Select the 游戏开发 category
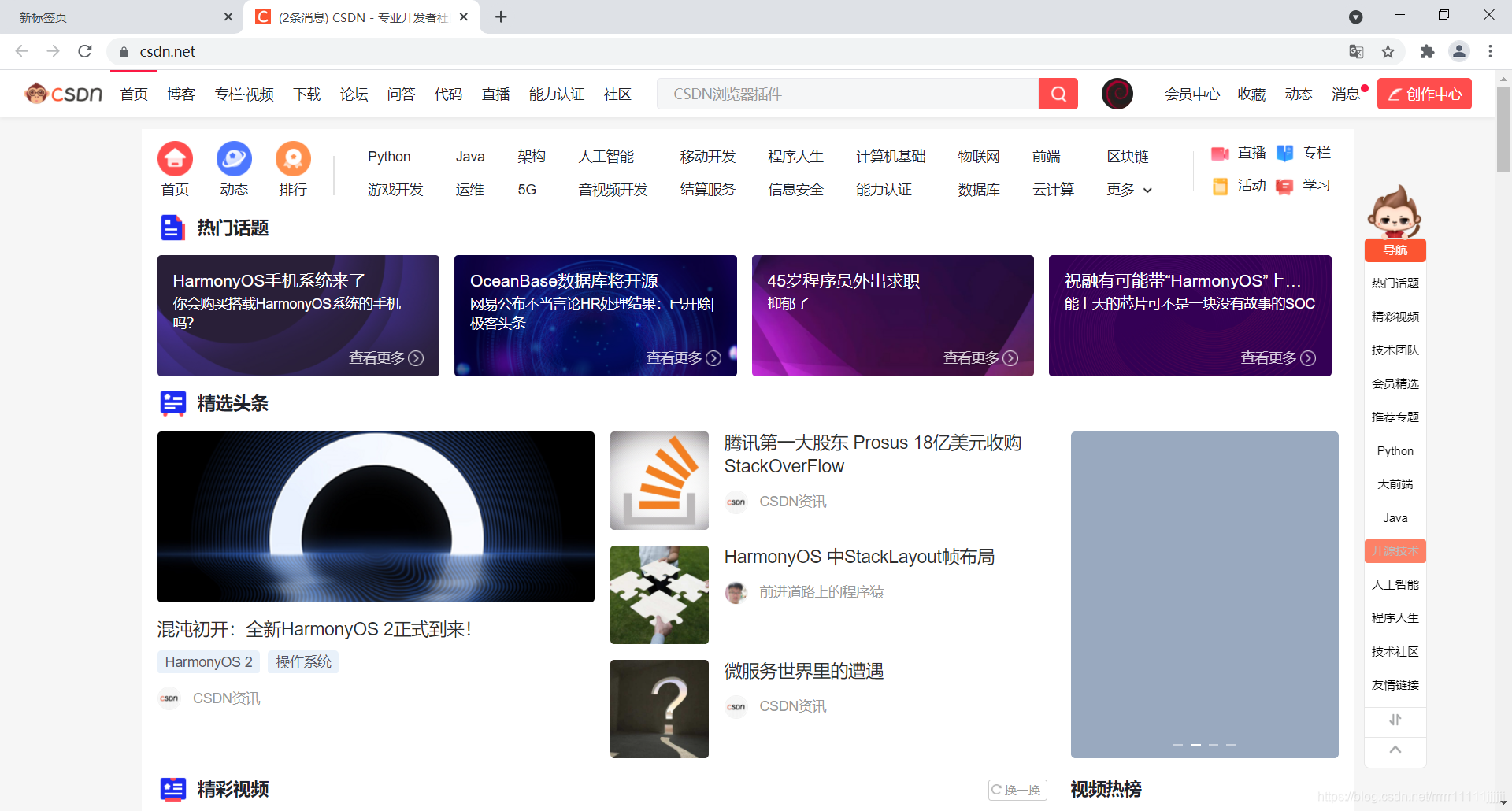 (395, 190)
